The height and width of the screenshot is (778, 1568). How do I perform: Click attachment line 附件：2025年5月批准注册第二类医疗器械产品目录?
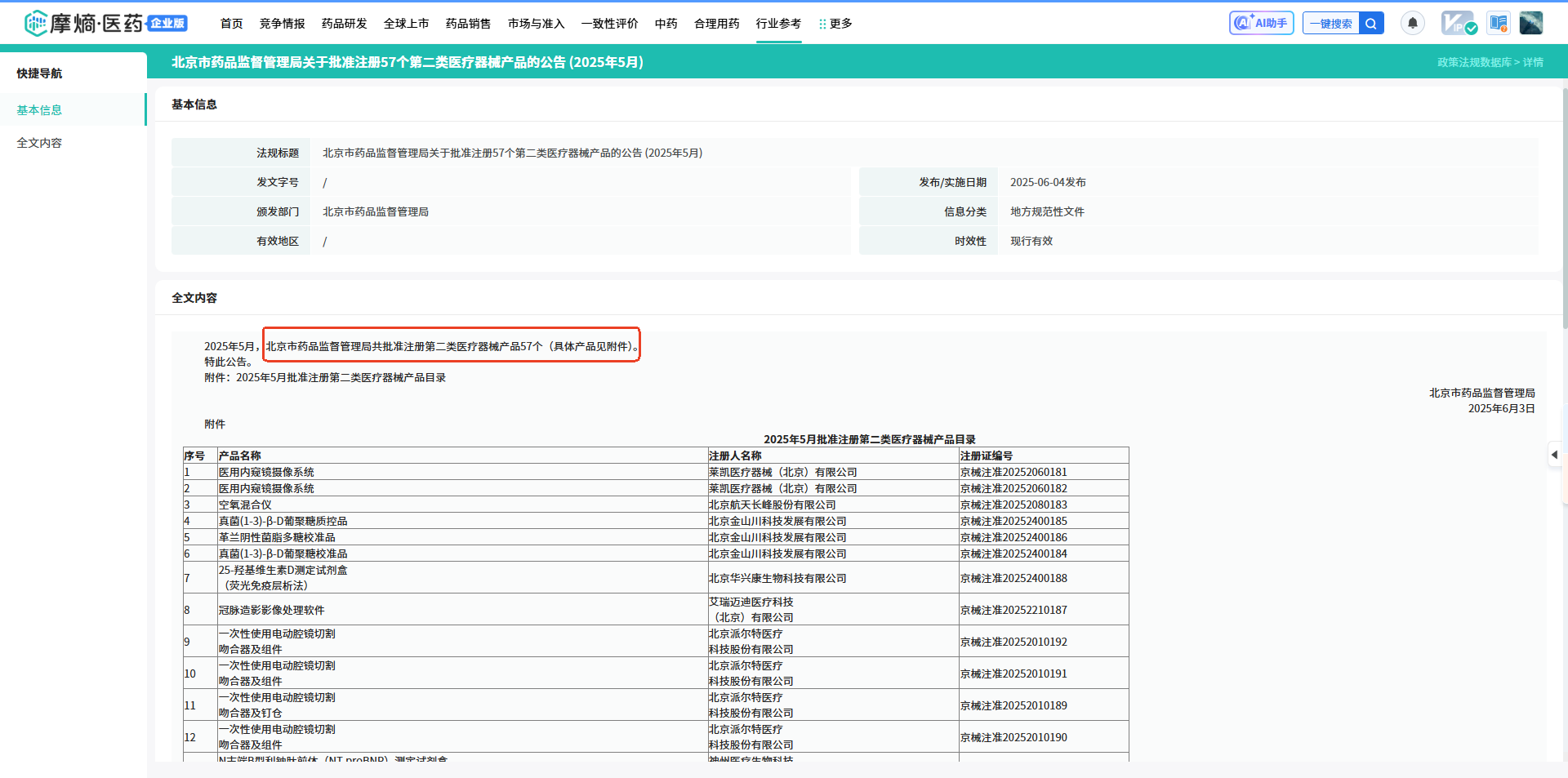pyautogui.click(x=325, y=377)
